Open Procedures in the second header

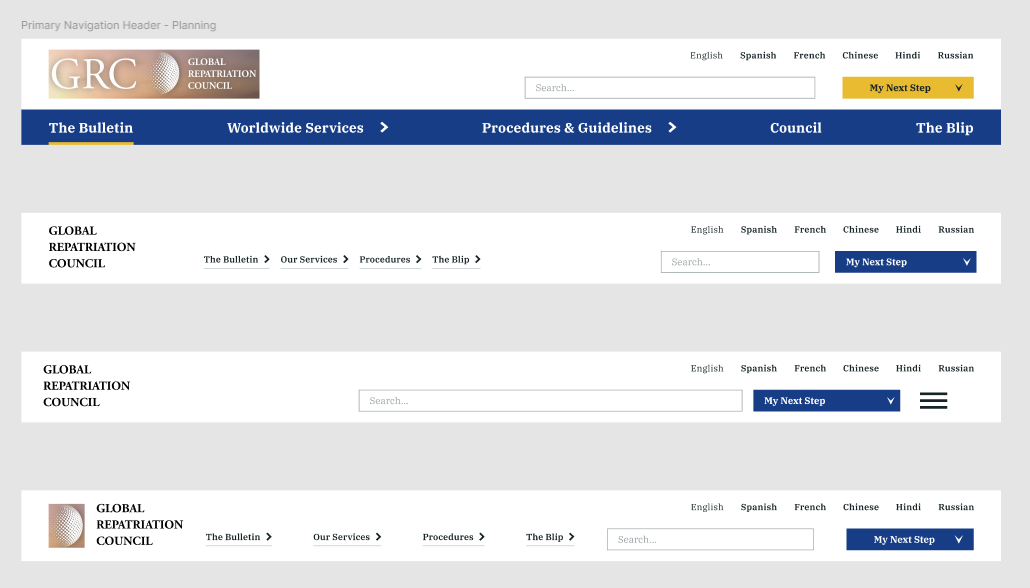pos(384,260)
